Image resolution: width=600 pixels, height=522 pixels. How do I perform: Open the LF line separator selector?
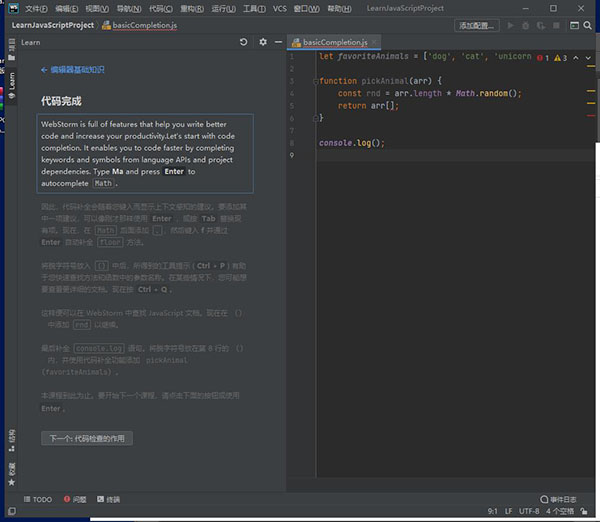508,511
